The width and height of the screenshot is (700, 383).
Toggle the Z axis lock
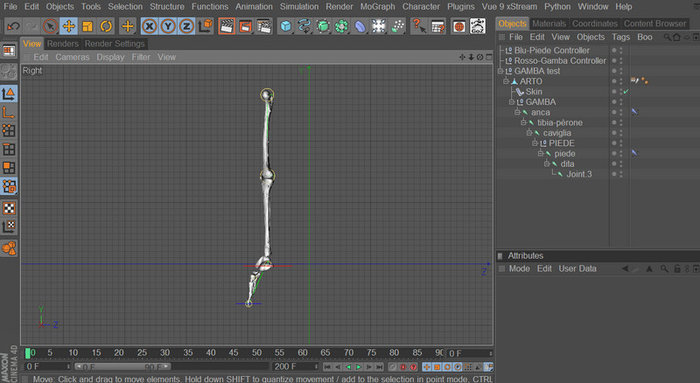click(x=187, y=26)
